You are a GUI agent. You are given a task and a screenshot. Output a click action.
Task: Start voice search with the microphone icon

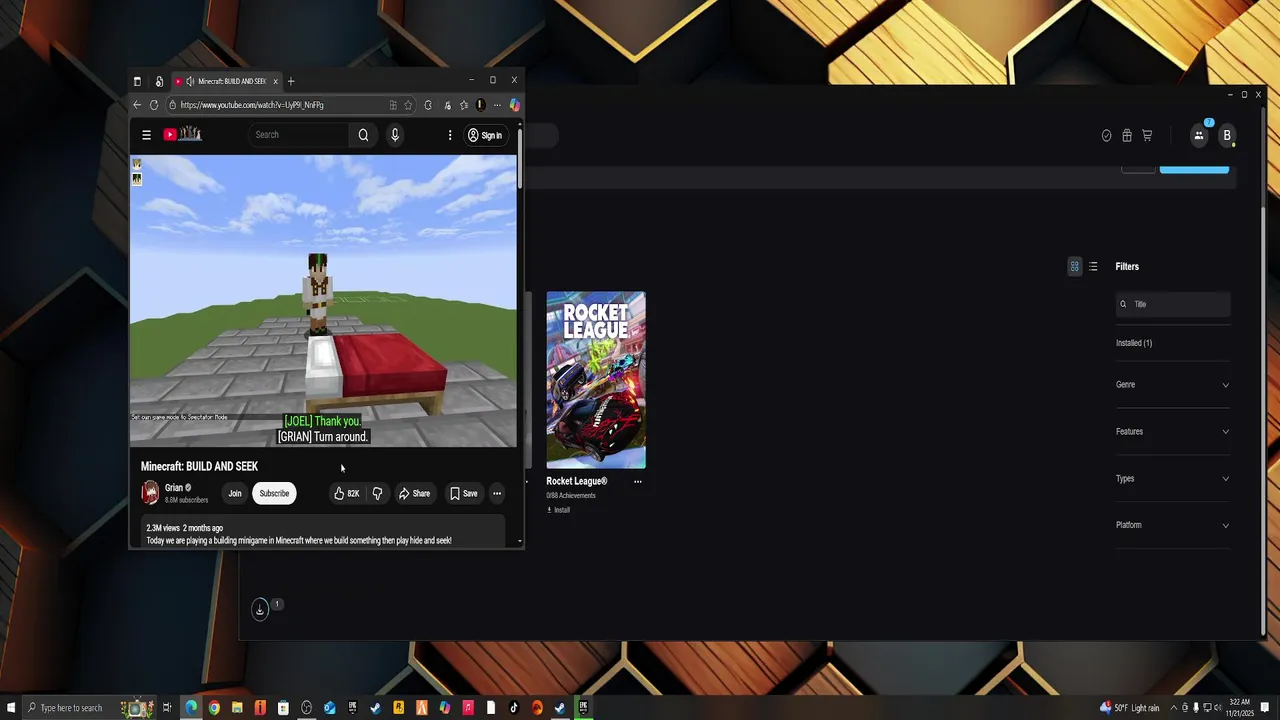point(395,135)
